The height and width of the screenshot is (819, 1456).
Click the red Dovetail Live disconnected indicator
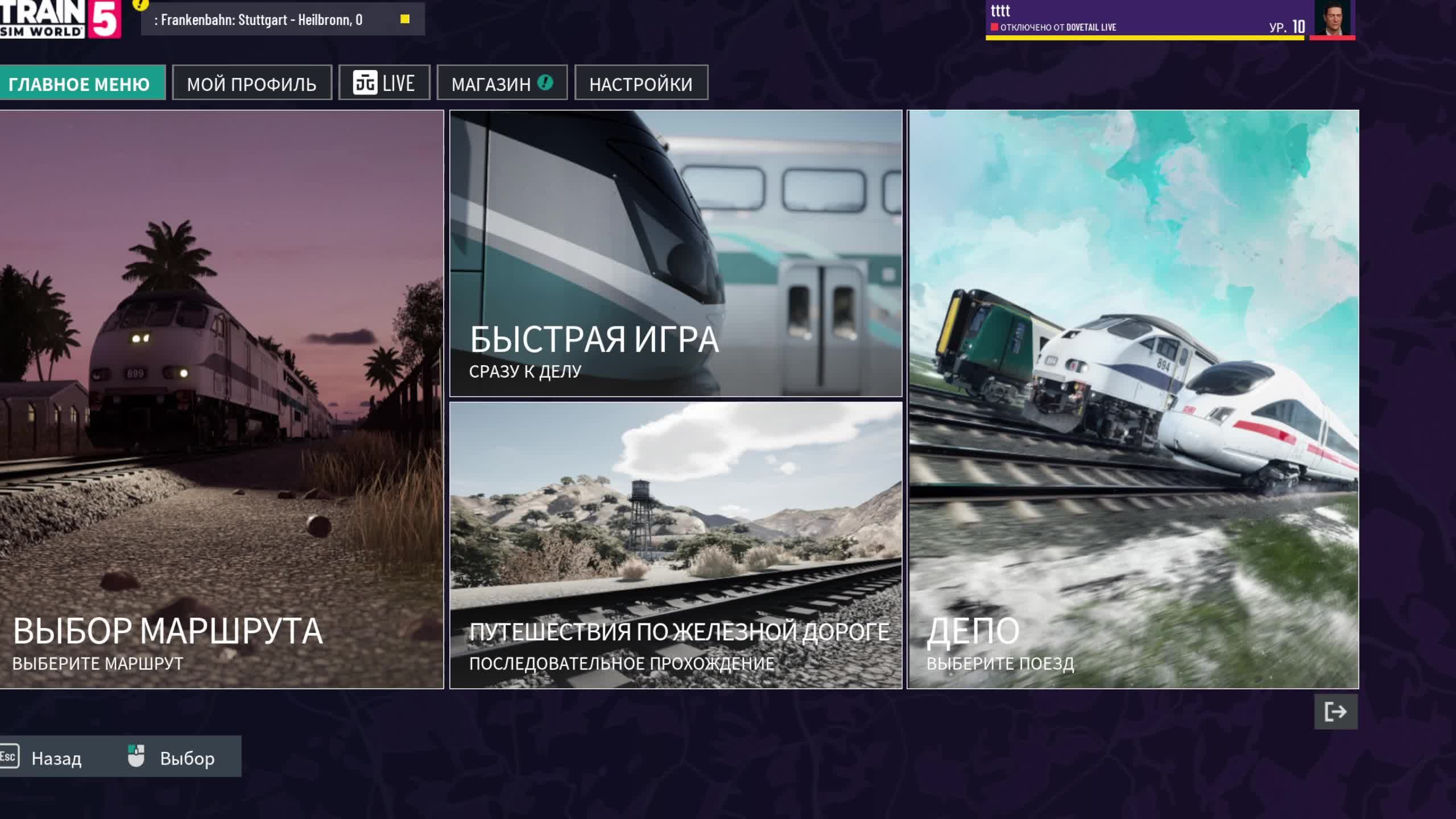coord(994,27)
